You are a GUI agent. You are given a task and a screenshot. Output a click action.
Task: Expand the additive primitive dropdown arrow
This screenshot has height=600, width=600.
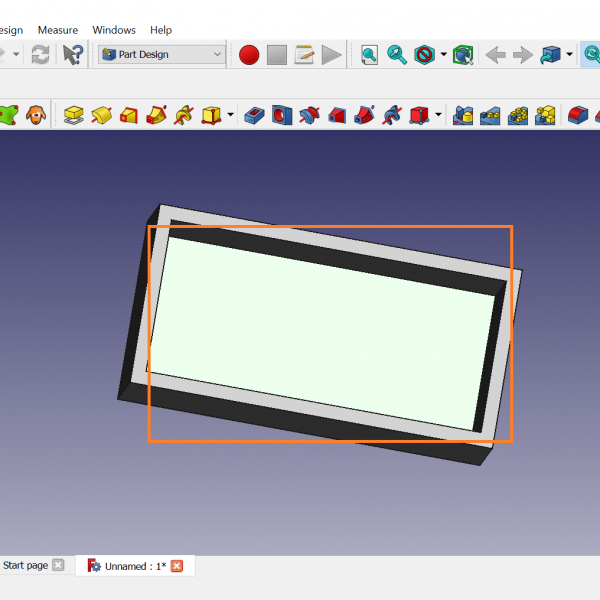click(x=231, y=115)
